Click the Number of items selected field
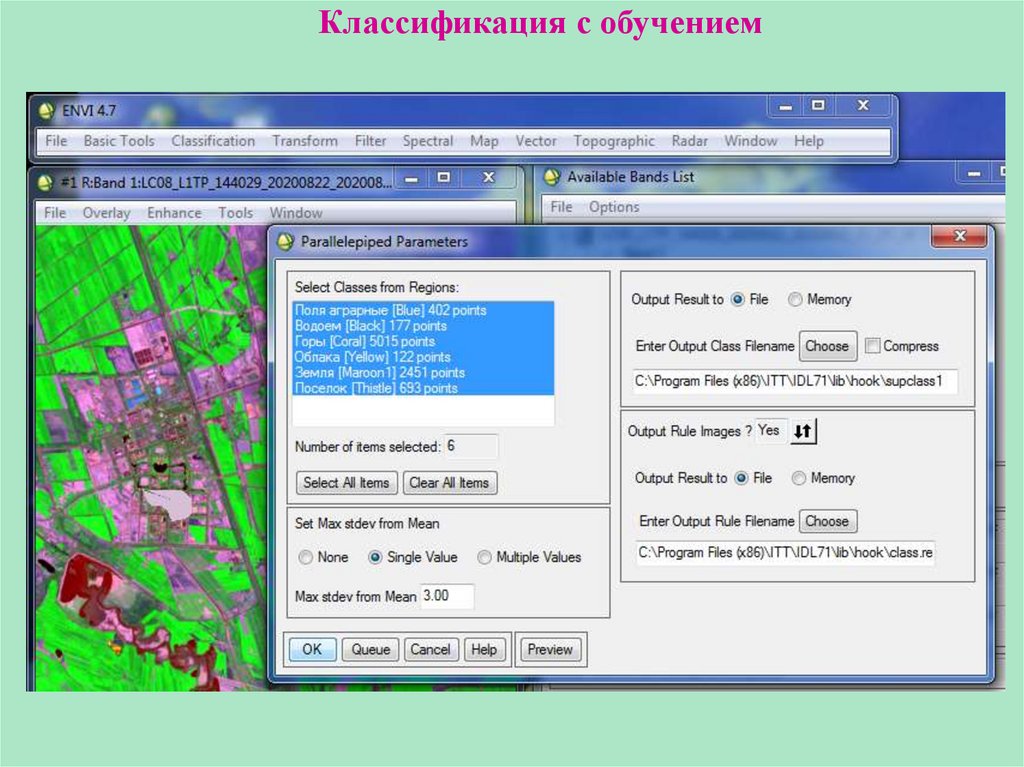1024x767 pixels. tap(471, 447)
